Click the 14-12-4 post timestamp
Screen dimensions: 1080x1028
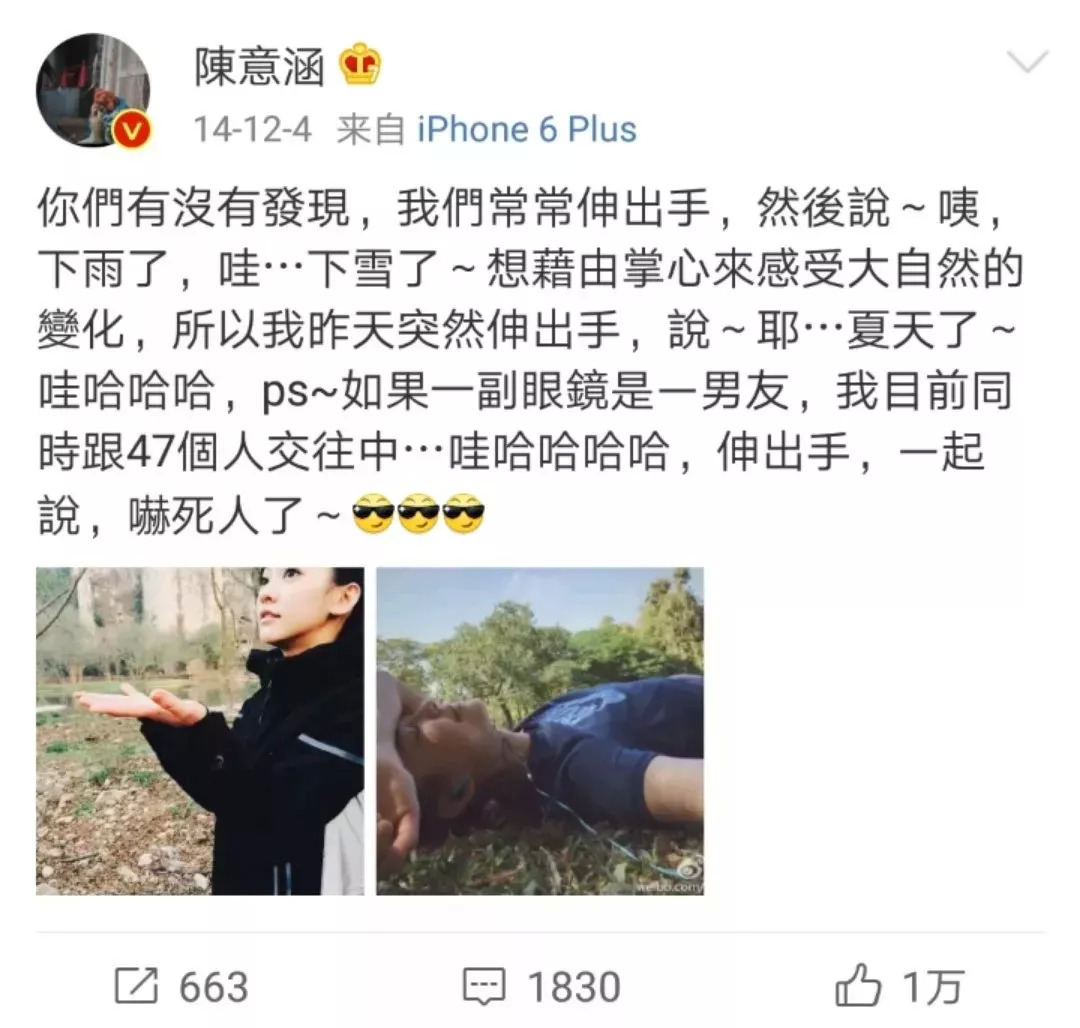[x=253, y=129]
